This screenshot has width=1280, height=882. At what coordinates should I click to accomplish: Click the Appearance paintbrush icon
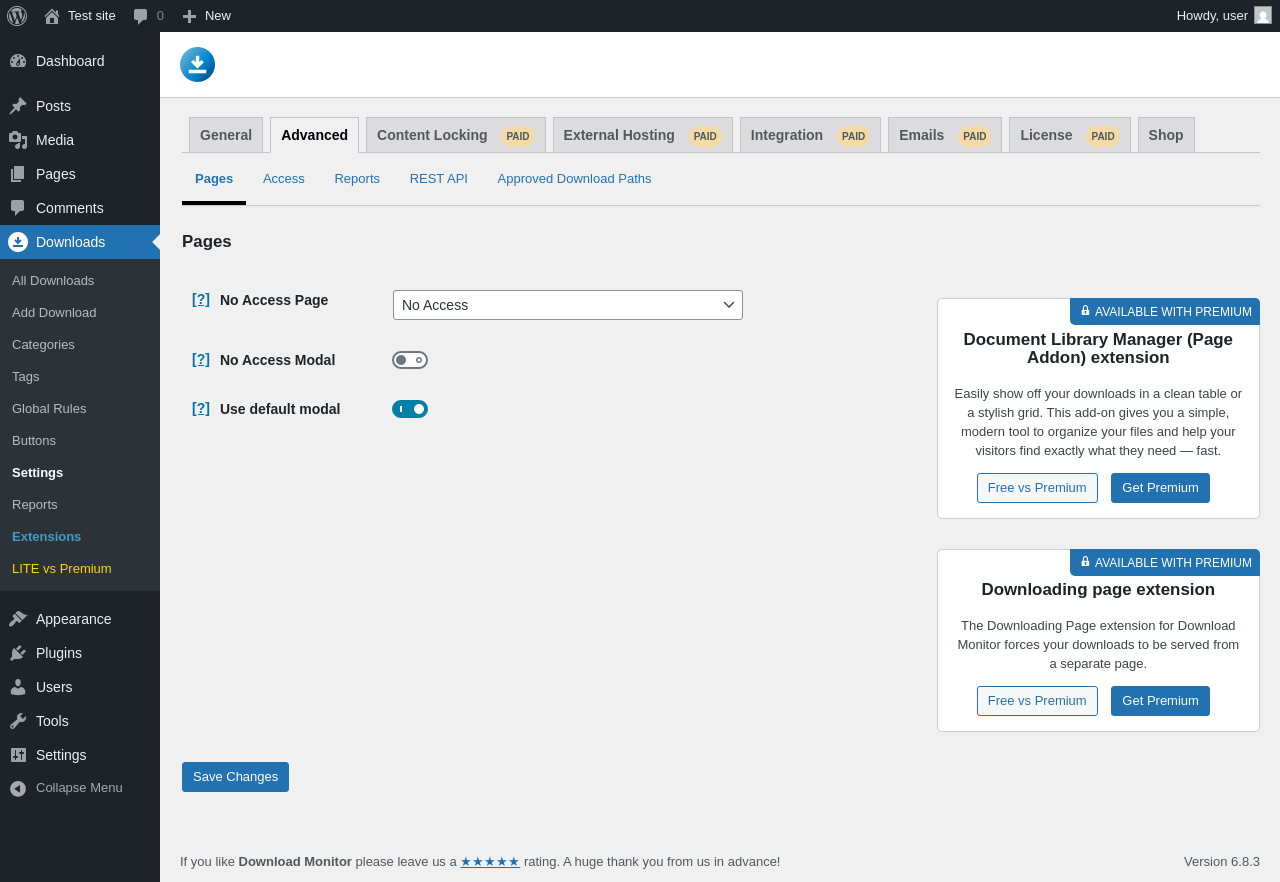(x=18, y=619)
